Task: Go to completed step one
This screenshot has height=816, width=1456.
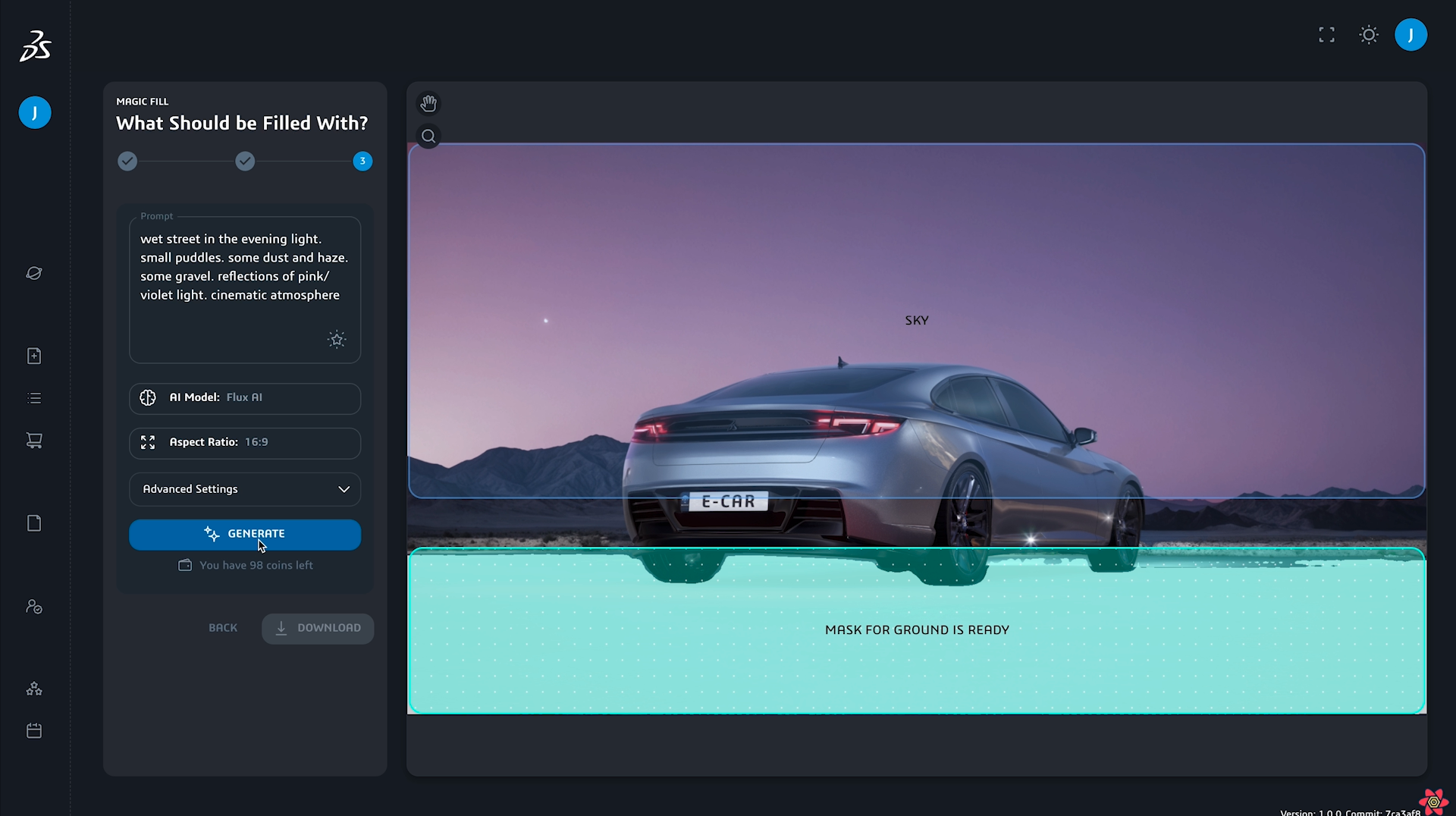Action: [x=127, y=162]
